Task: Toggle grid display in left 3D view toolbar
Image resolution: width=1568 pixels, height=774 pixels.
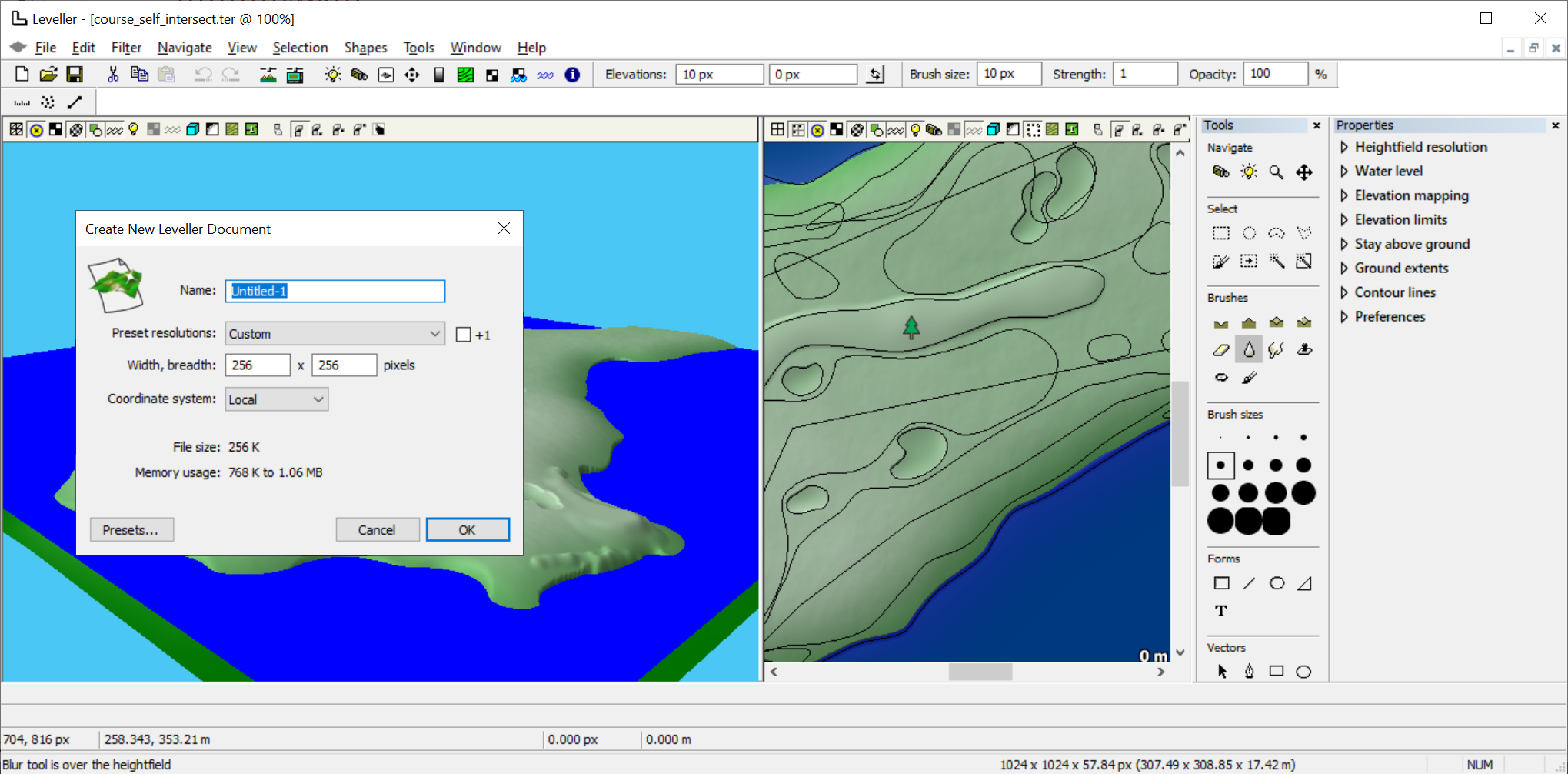Action: [16, 129]
